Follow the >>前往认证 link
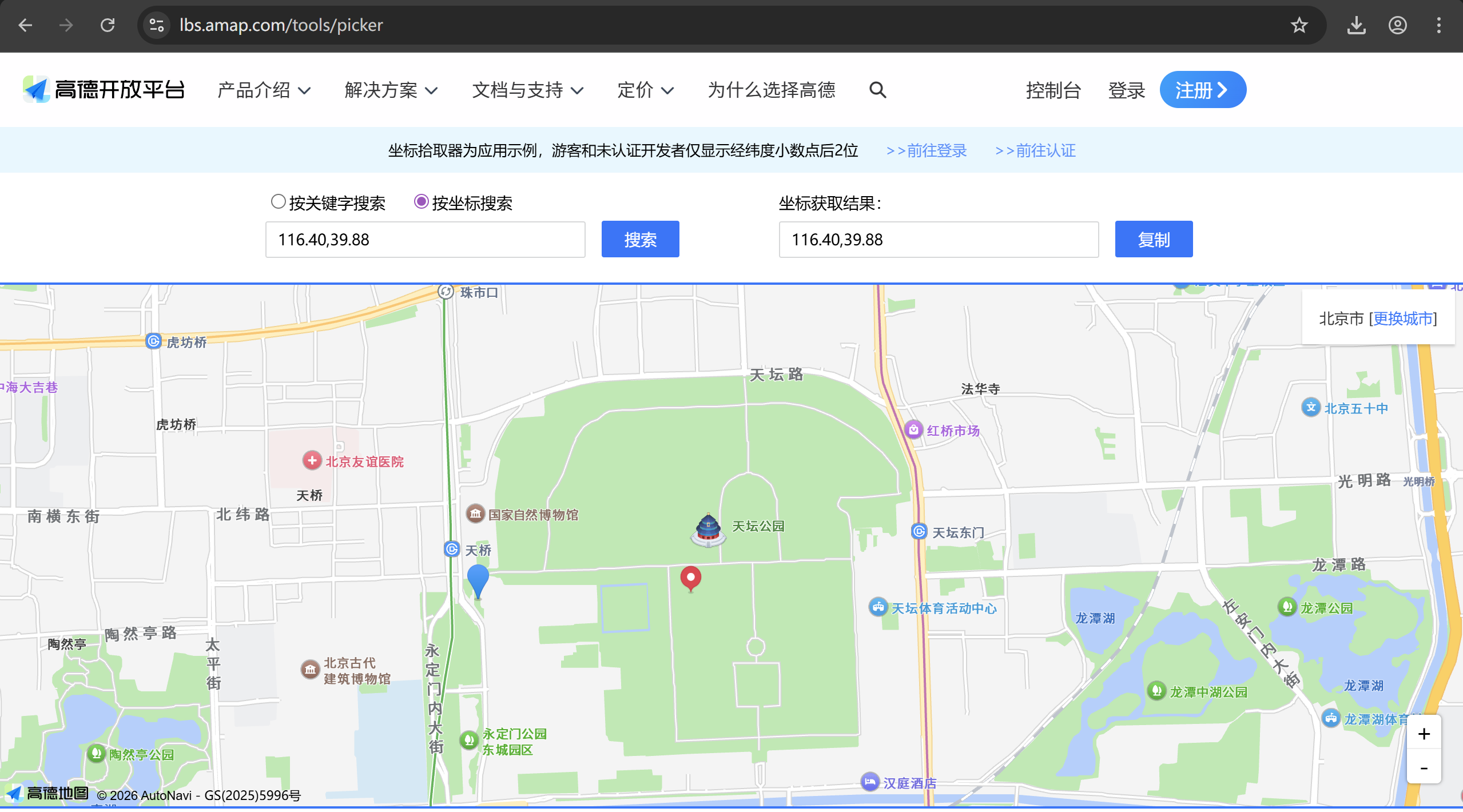Image resolution: width=1463 pixels, height=812 pixels. point(1035,150)
